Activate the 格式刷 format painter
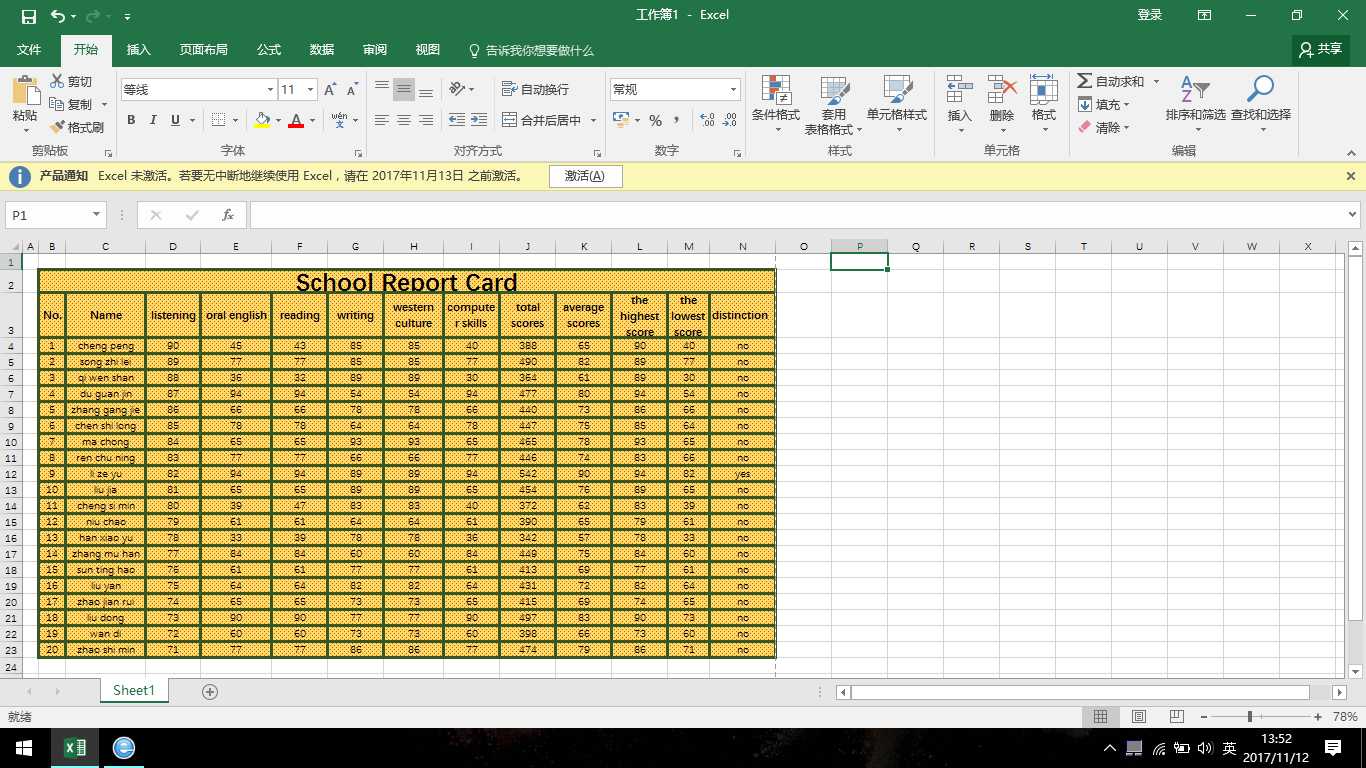Screen dimensions: 1366x768 pos(77,127)
